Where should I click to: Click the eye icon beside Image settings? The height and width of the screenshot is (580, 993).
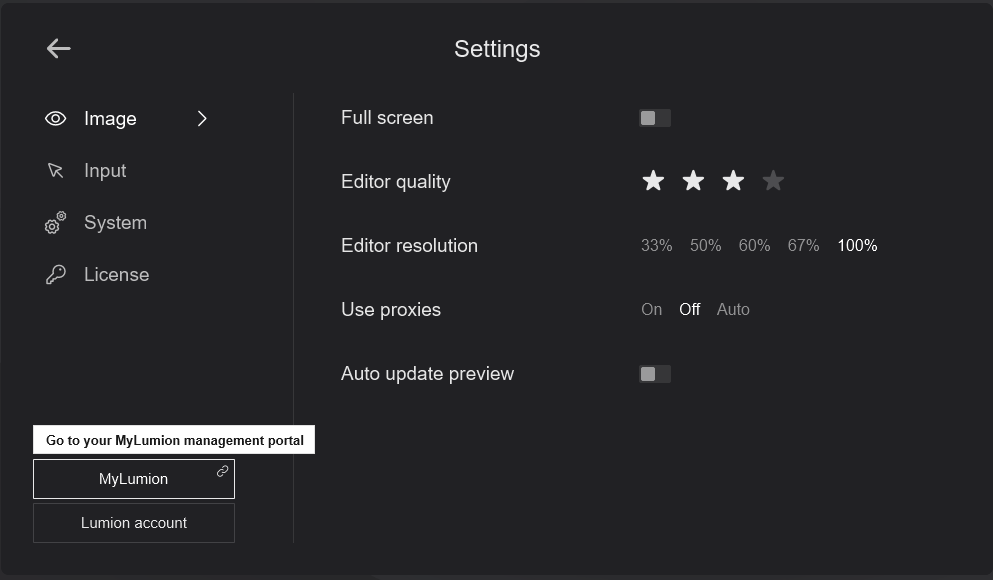(56, 118)
